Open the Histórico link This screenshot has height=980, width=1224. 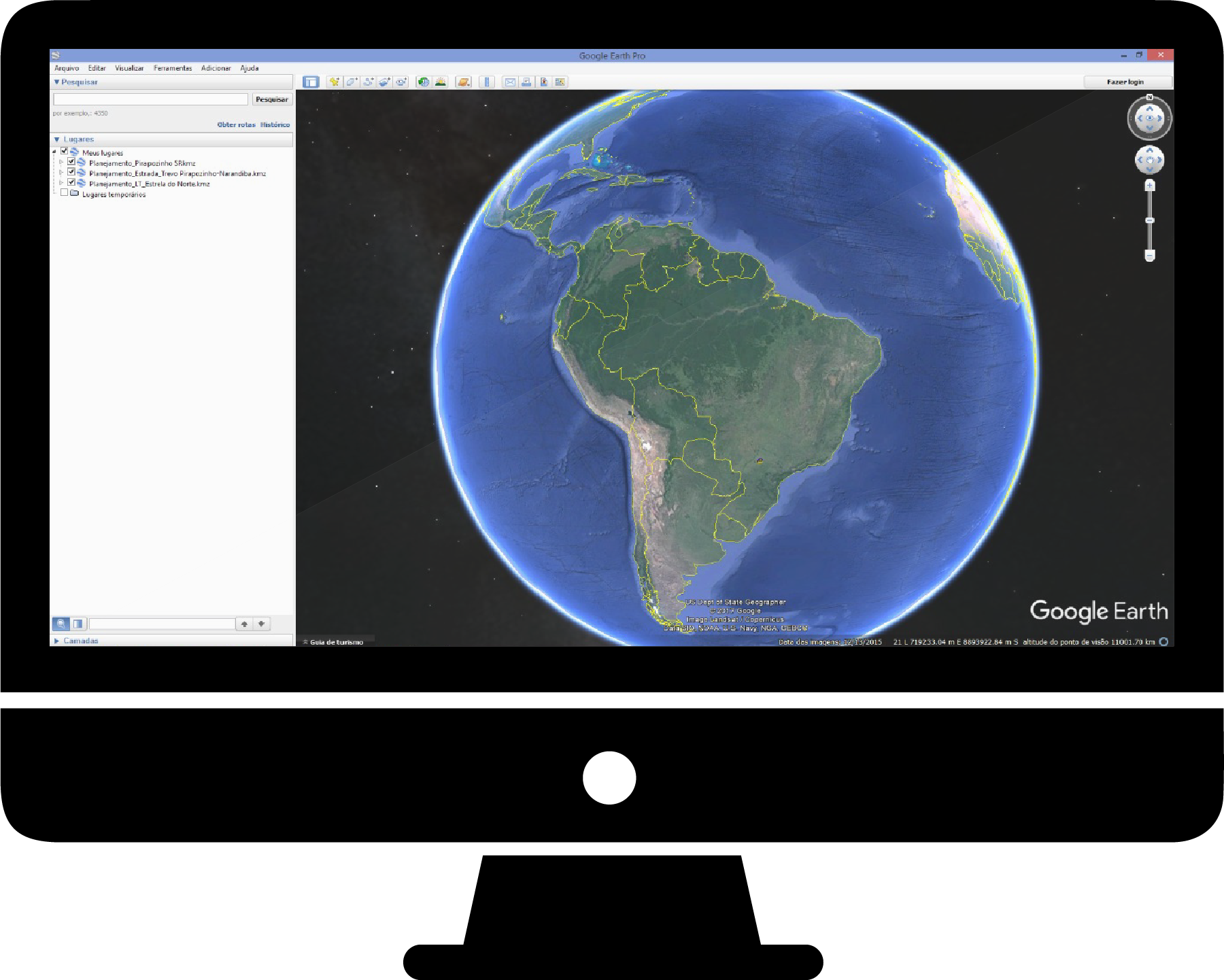click(275, 124)
